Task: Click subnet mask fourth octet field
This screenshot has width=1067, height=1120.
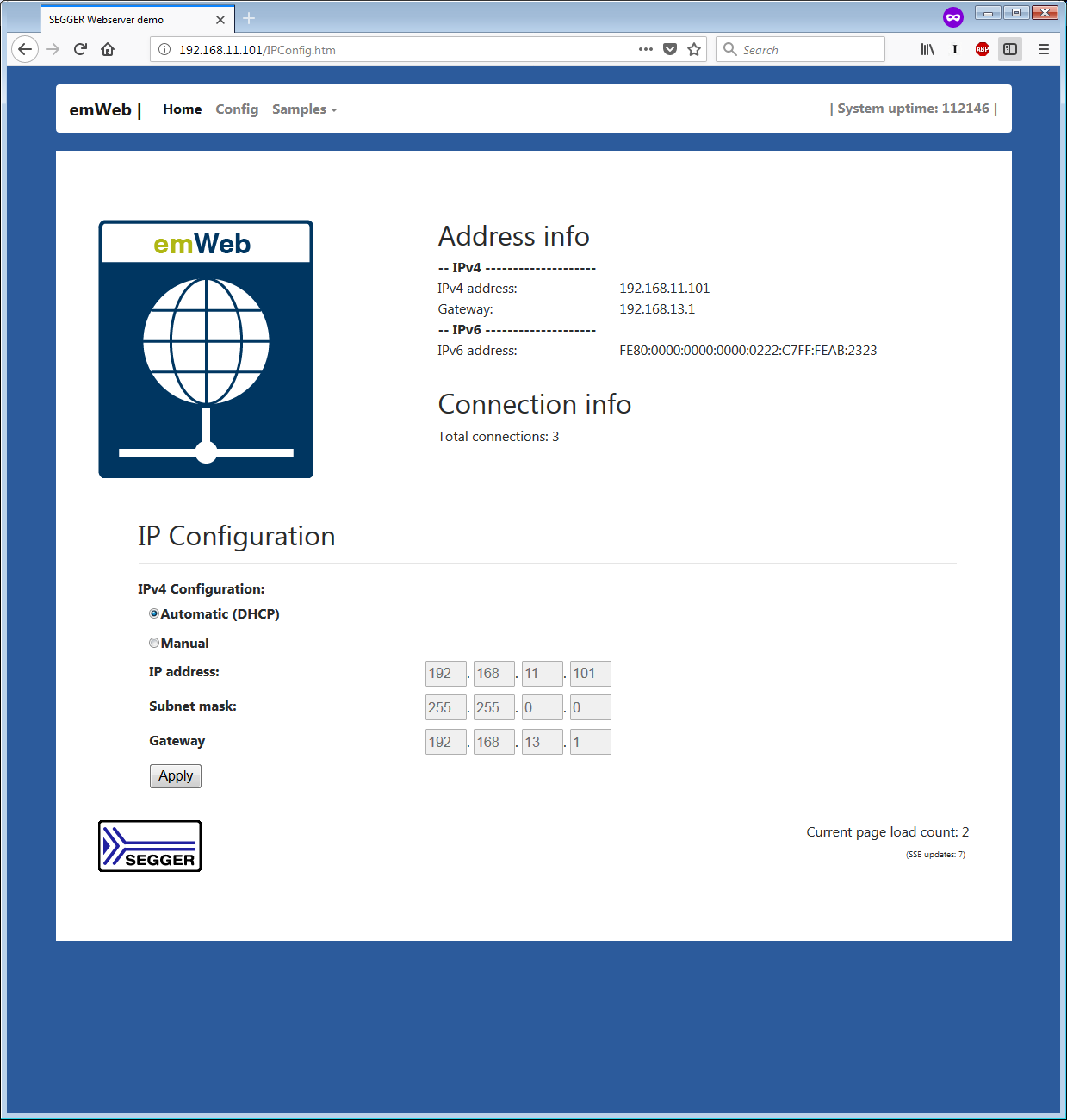Action: pos(591,707)
